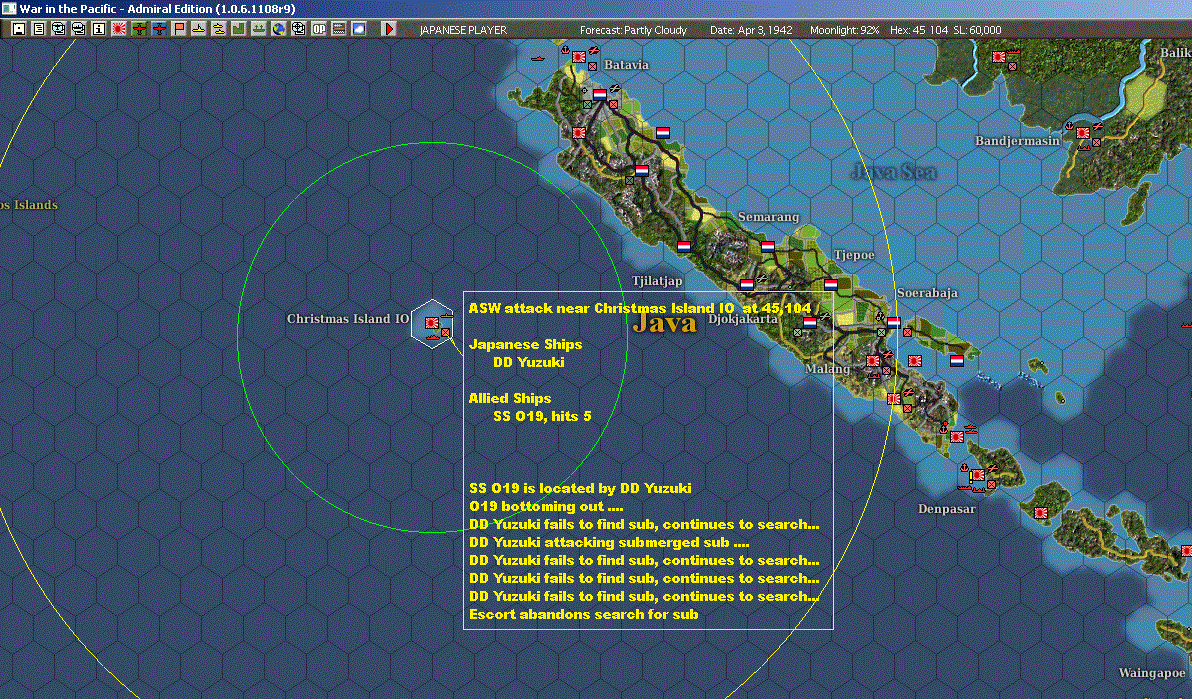Click the fourth toolbar icon with overlapping windows
The width and height of the screenshot is (1192, 699).
coord(78,29)
